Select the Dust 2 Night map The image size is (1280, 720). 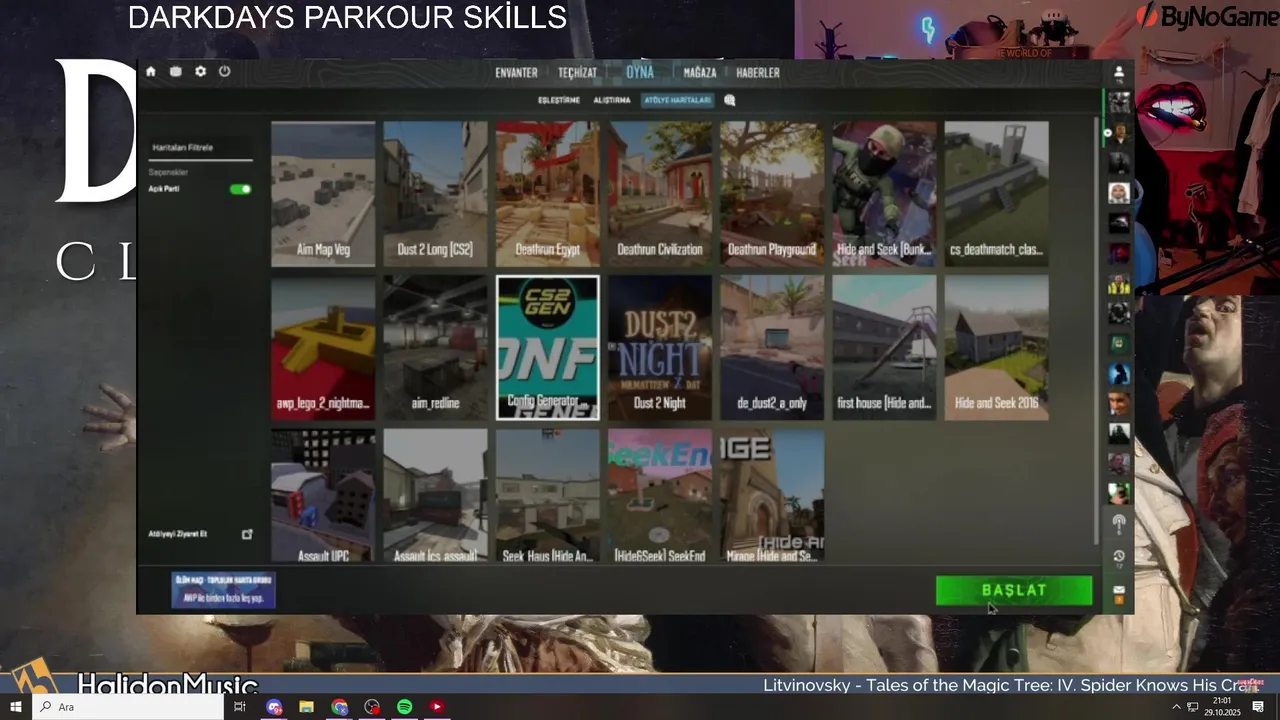tap(660, 348)
